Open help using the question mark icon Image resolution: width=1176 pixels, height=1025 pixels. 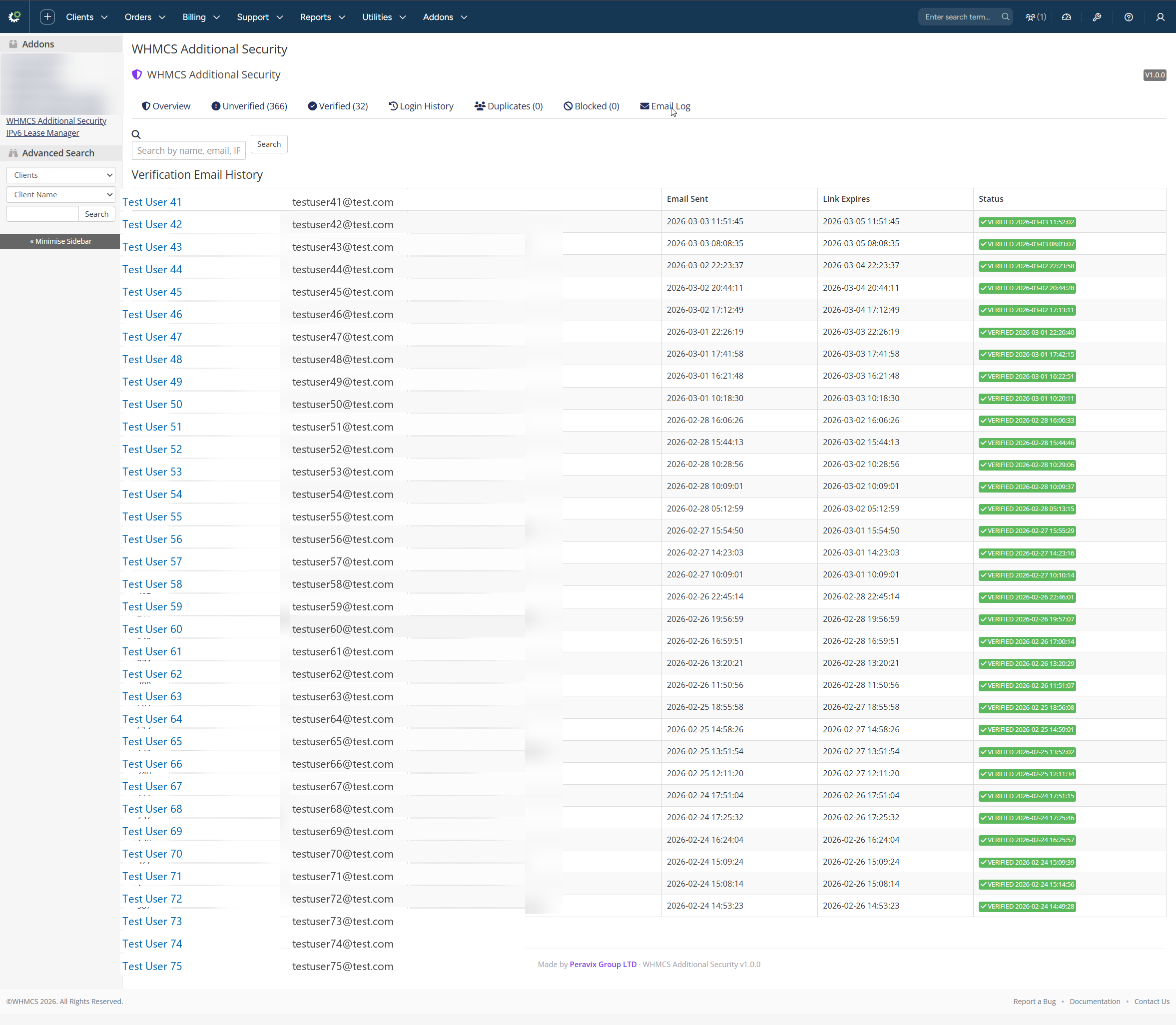click(1129, 16)
